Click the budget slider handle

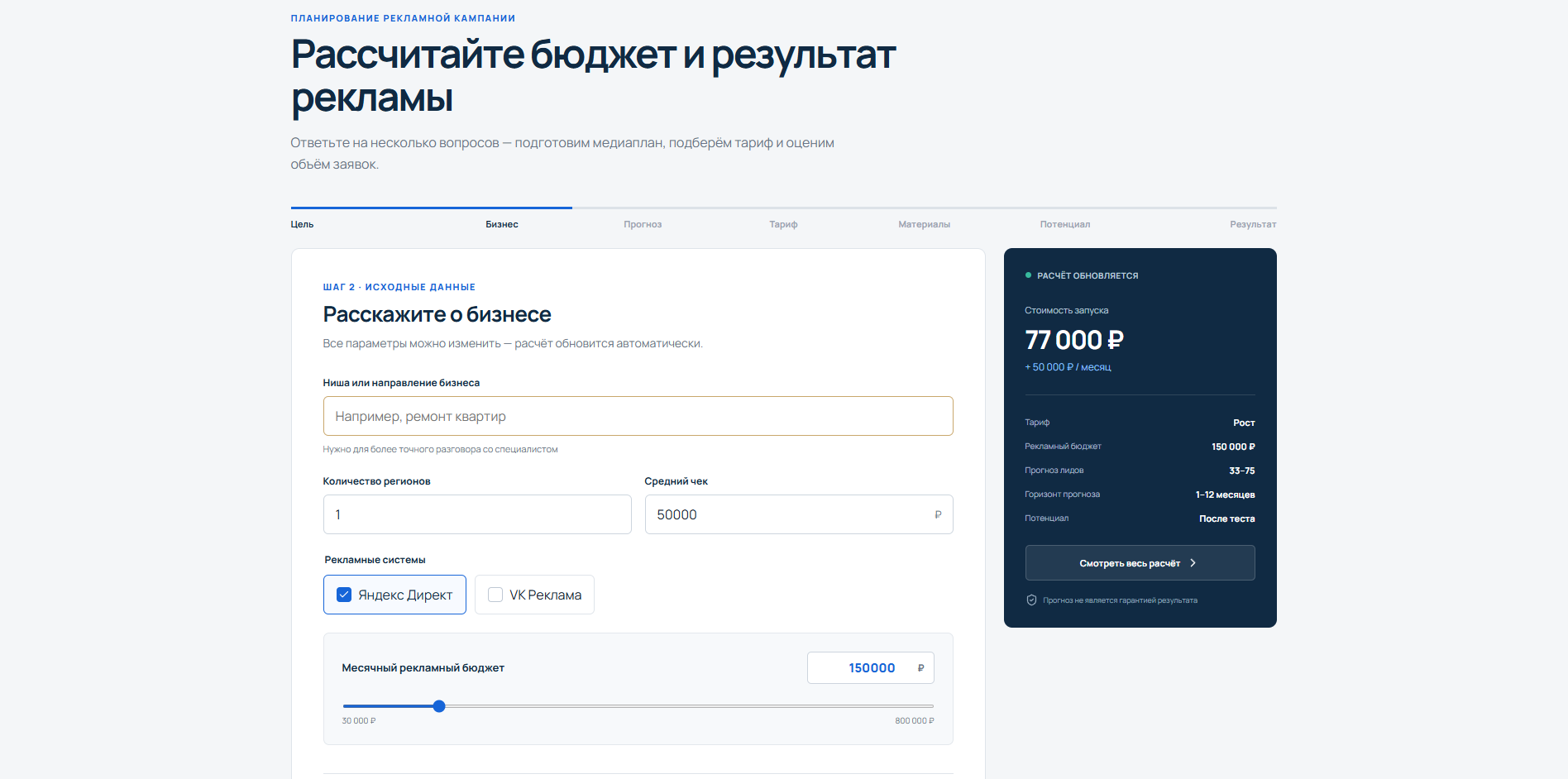click(x=439, y=706)
